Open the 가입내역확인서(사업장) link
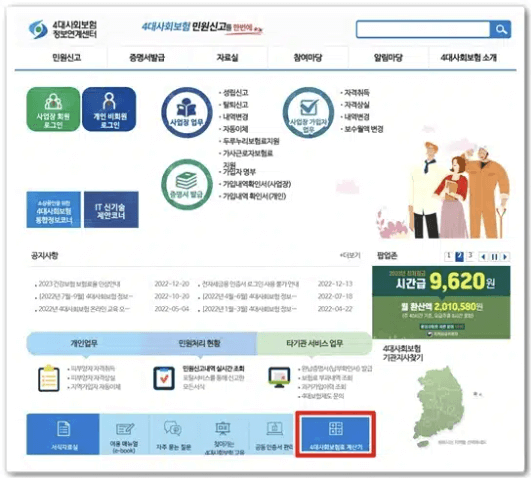 (x=257, y=184)
